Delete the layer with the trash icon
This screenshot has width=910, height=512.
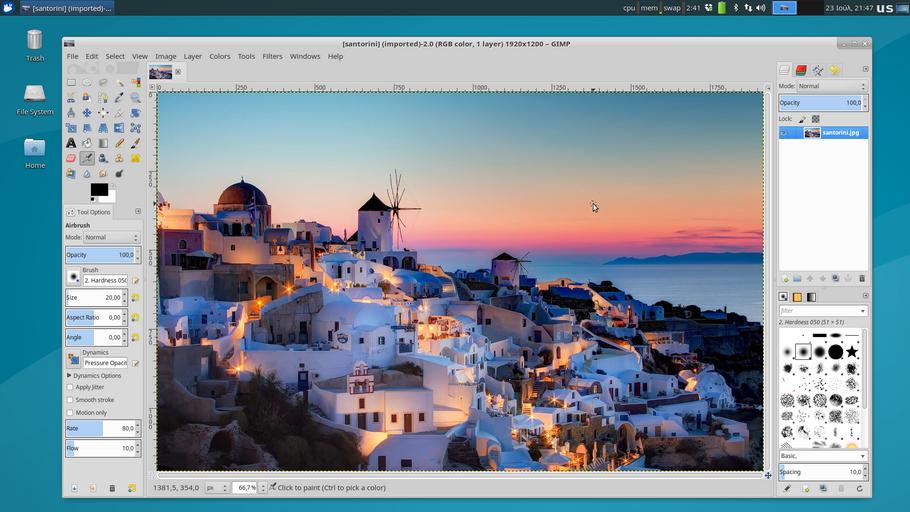[862, 278]
